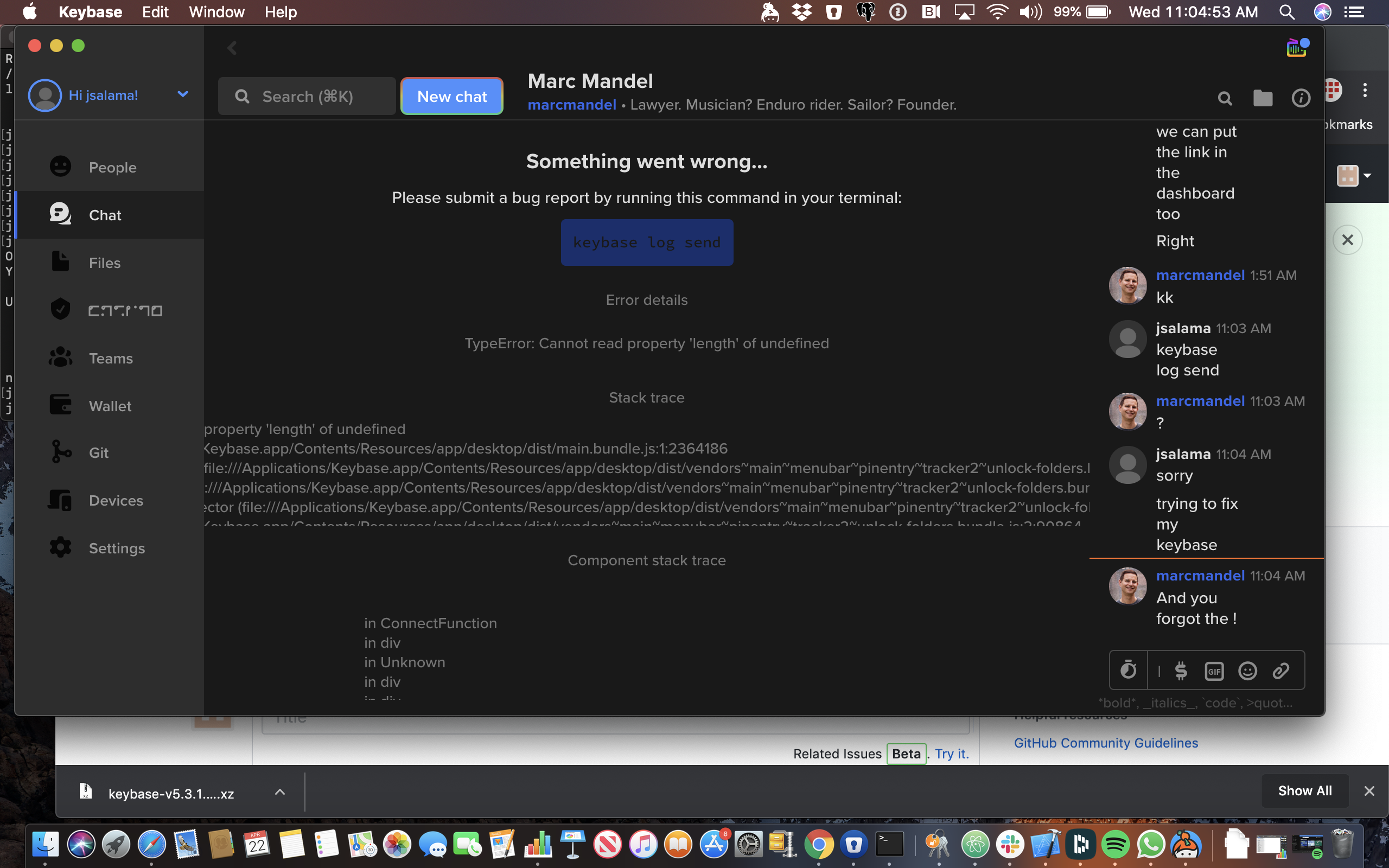Close the downloads bar

click(x=1369, y=791)
